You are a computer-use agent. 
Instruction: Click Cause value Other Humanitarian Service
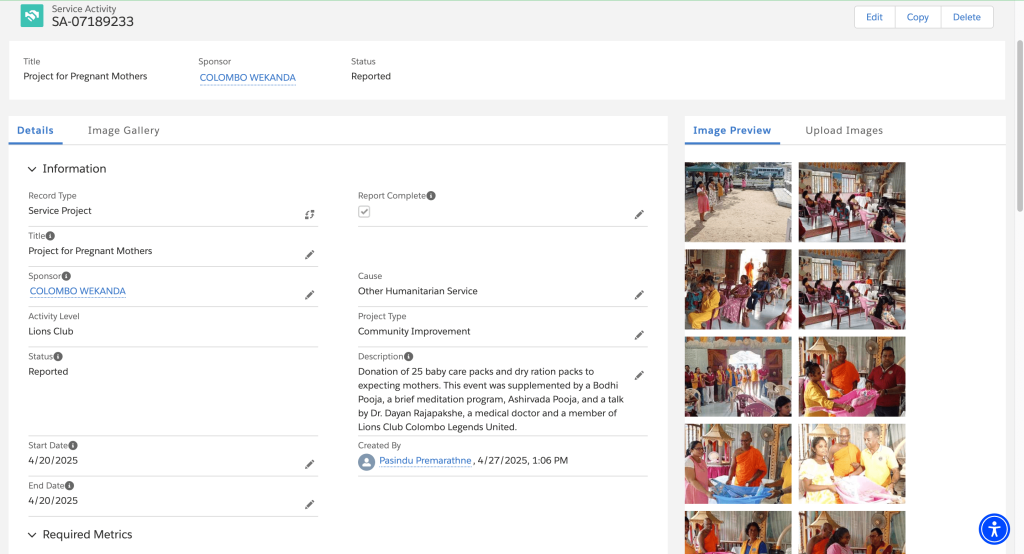(x=417, y=291)
